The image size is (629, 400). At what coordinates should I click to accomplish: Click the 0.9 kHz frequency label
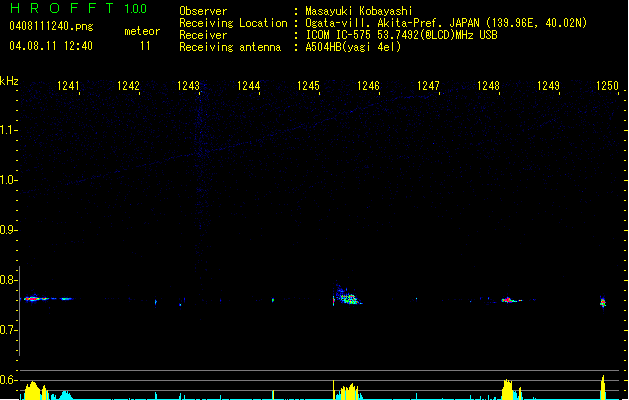(x=8, y=230)
